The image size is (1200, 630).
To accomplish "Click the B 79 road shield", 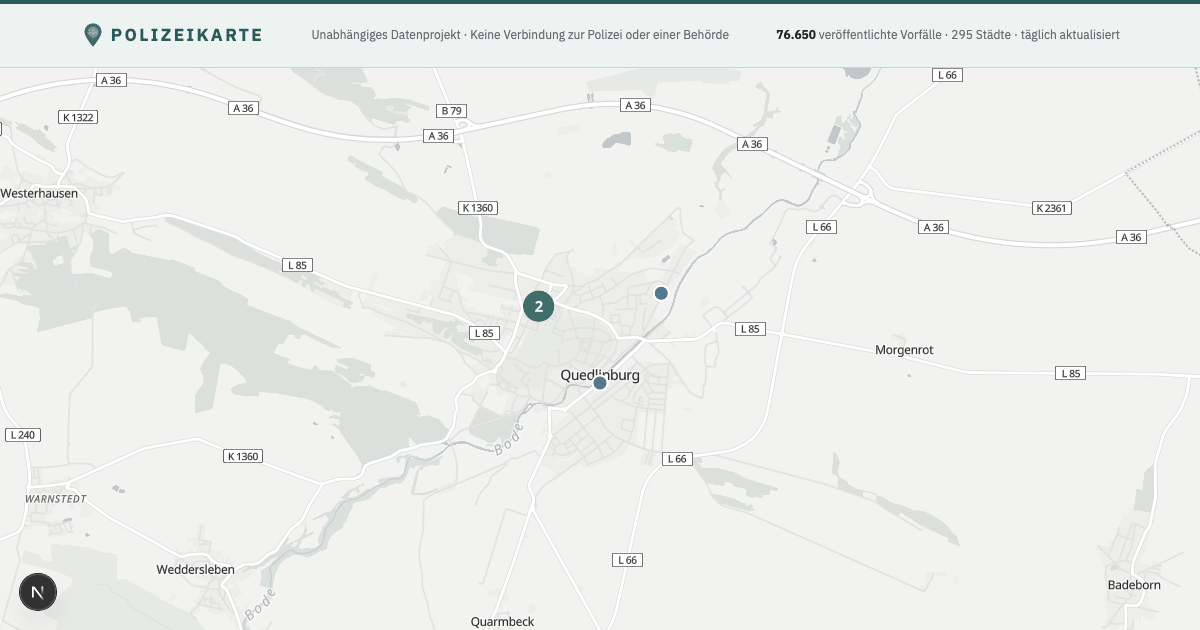I will [x=452, y=111].
